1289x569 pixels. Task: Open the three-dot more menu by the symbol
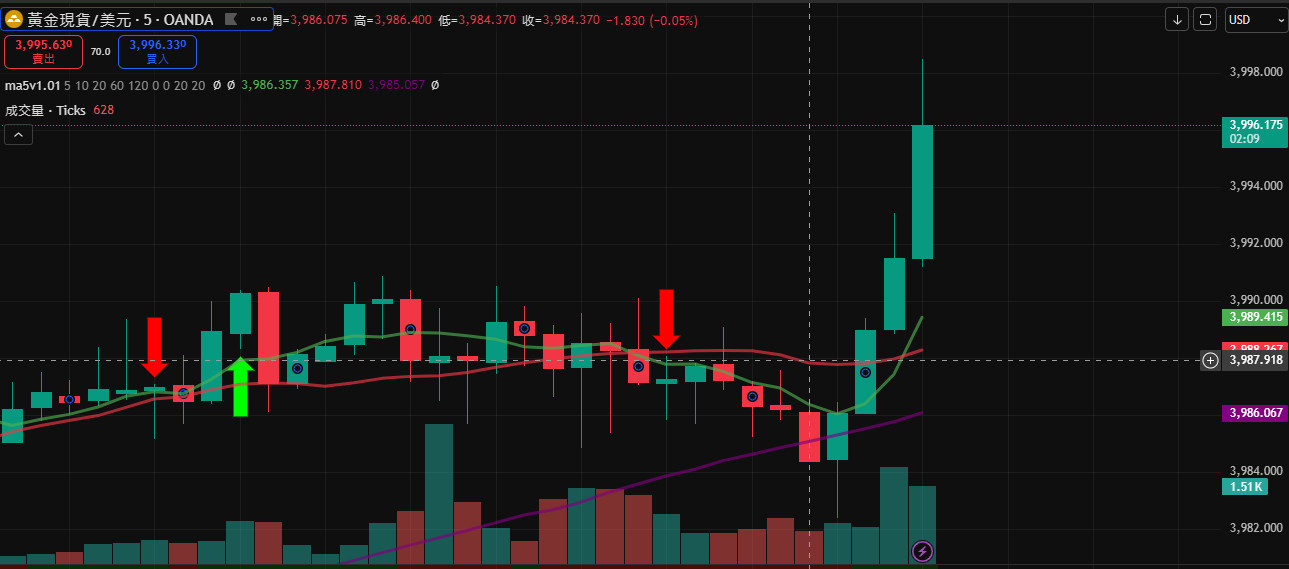coord(259,19)
